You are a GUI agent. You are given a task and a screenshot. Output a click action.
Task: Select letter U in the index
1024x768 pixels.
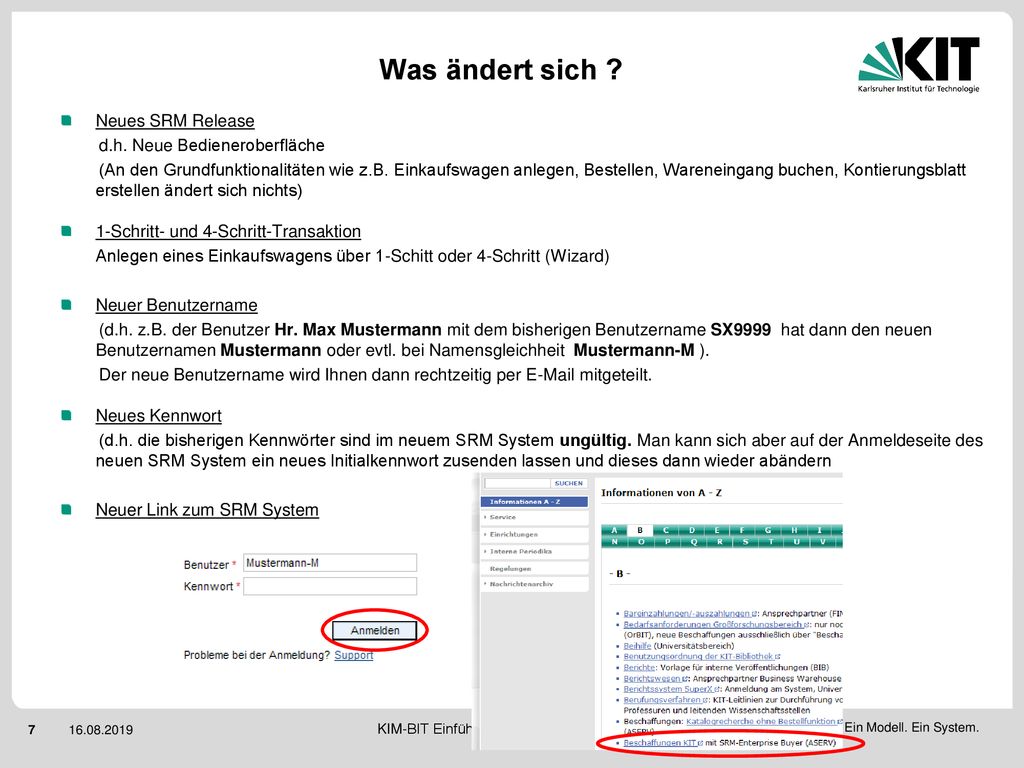(797, 542)
